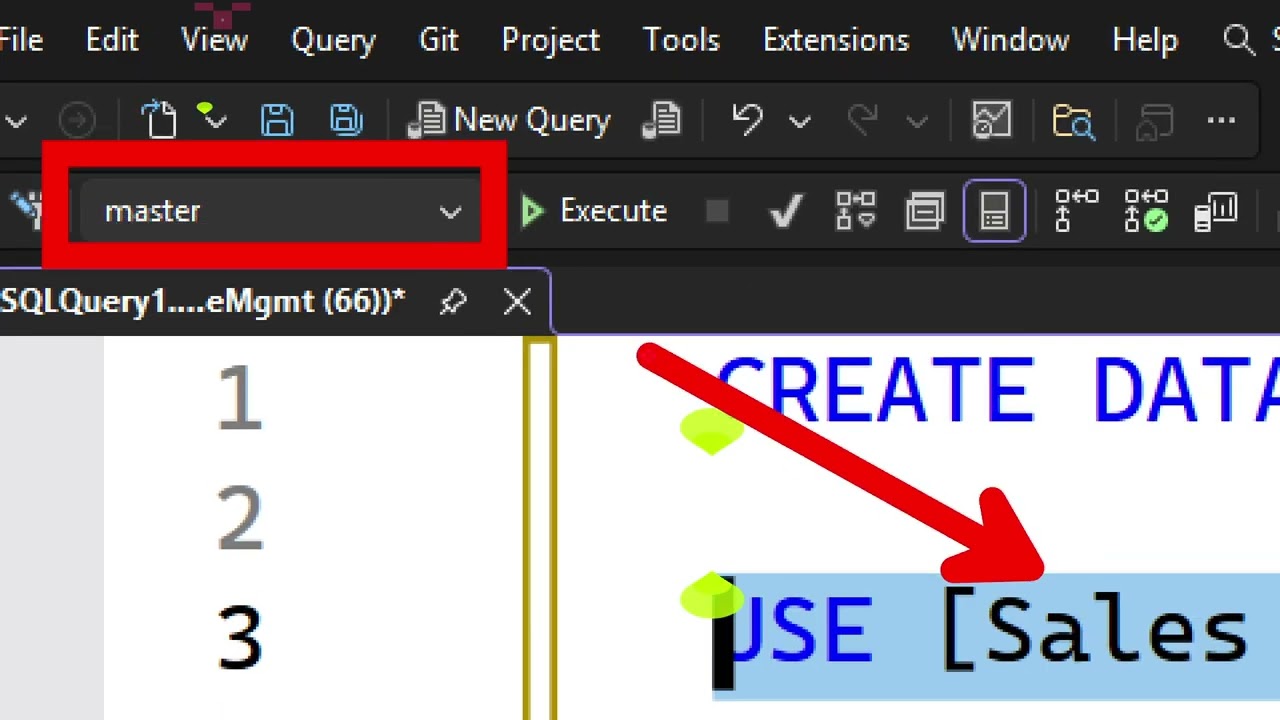Open the Redo history dropdown arrow
Viewport: 1280px width, 720px height.
(x=917, y=121)
